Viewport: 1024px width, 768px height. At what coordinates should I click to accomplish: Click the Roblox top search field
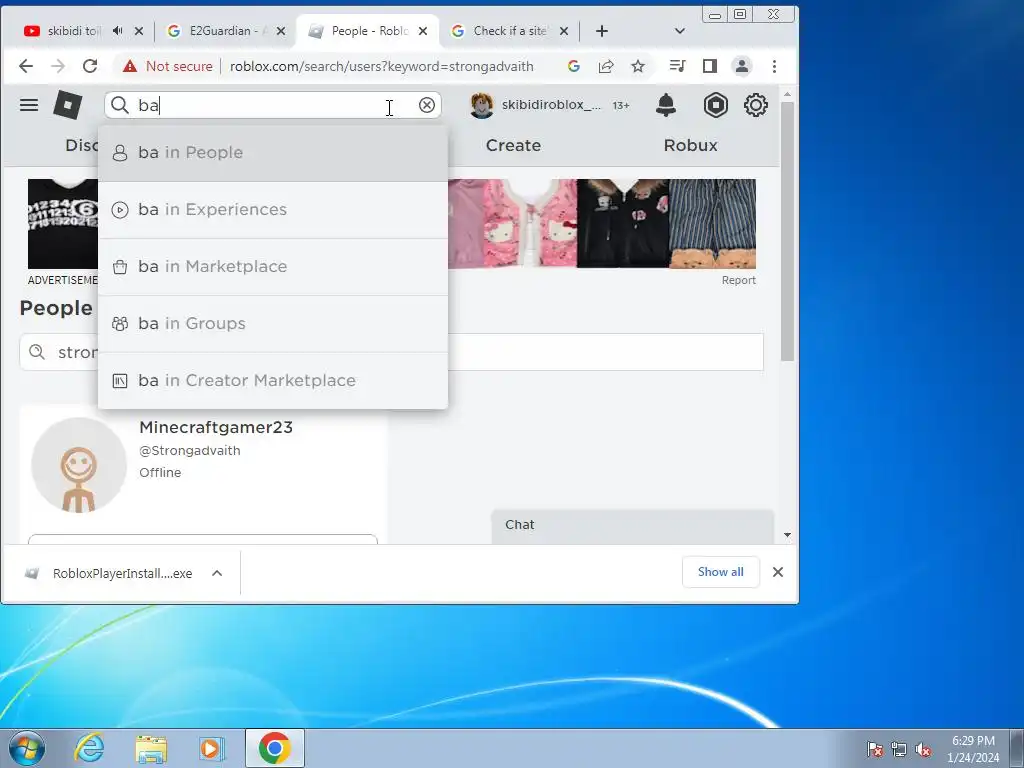coord(273,105)
